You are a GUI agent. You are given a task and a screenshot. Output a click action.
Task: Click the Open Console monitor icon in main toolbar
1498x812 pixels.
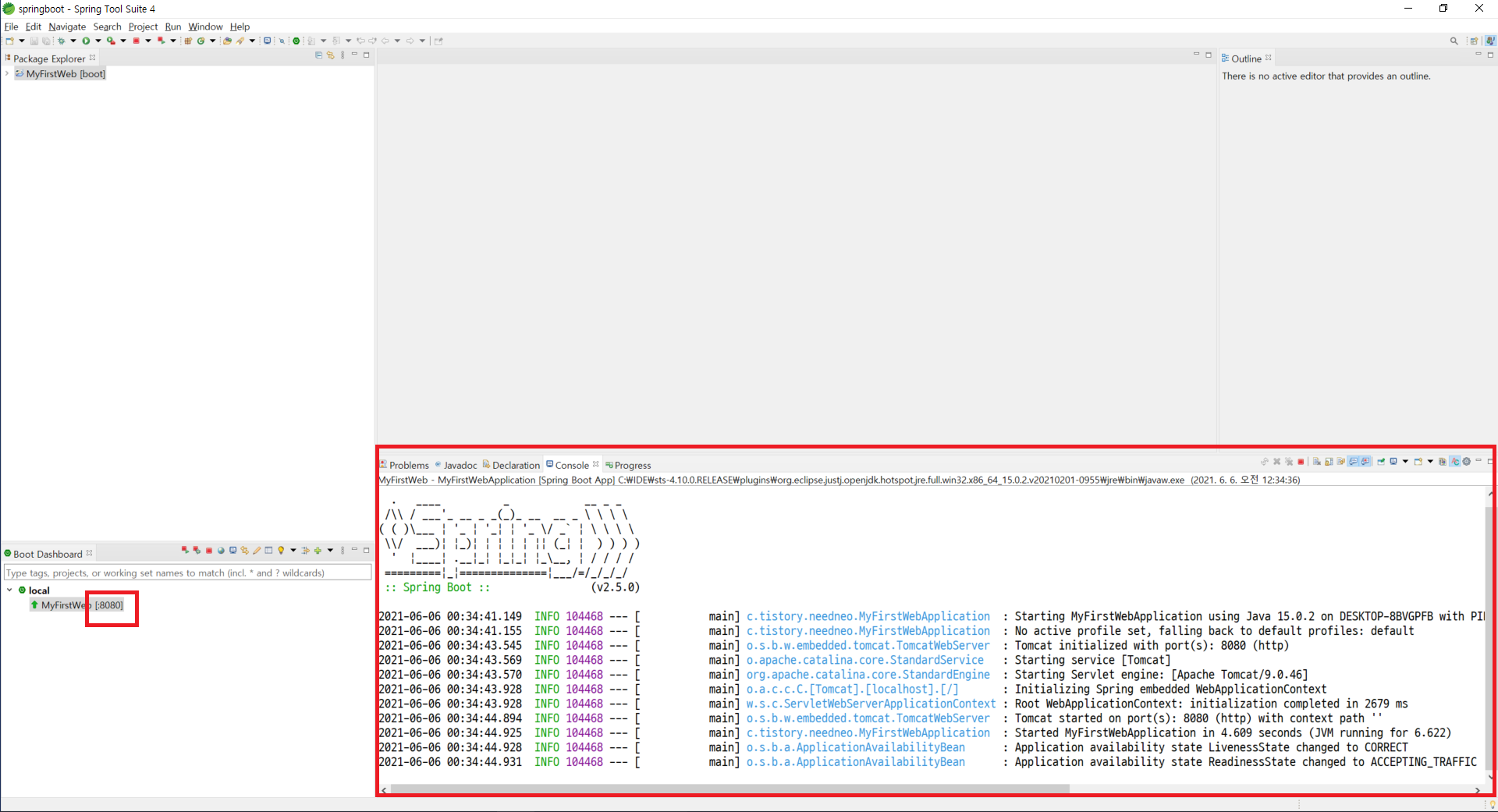[267, 41]
